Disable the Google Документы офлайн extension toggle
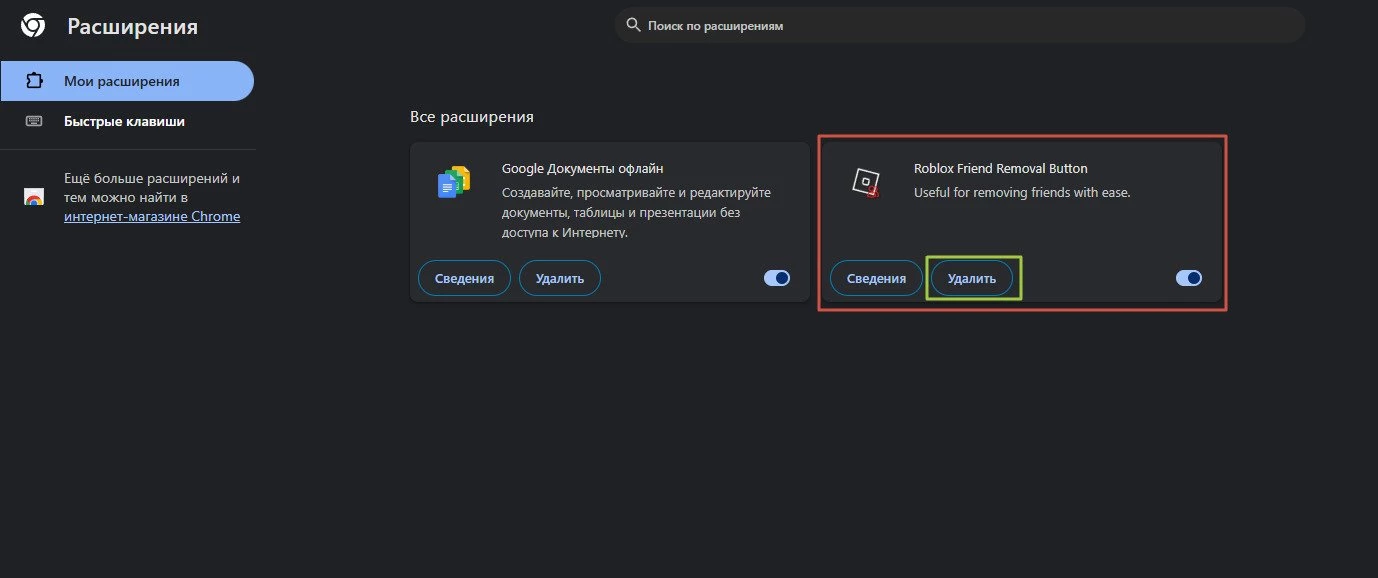The image size is (1378, 578). tap(777, 278)
